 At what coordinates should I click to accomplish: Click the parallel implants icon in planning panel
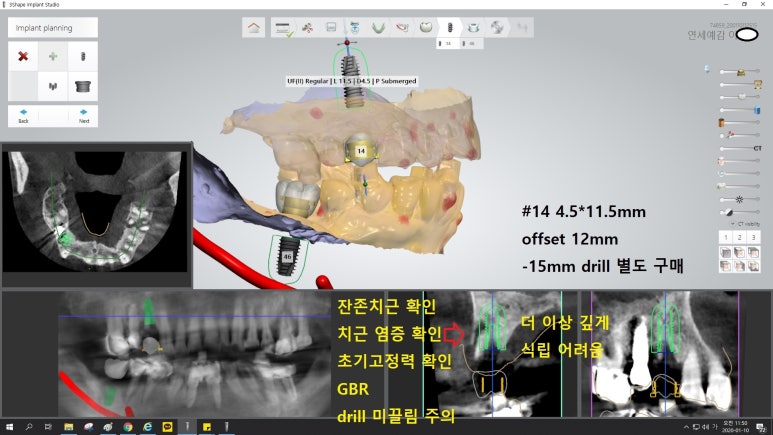[53, 86]
